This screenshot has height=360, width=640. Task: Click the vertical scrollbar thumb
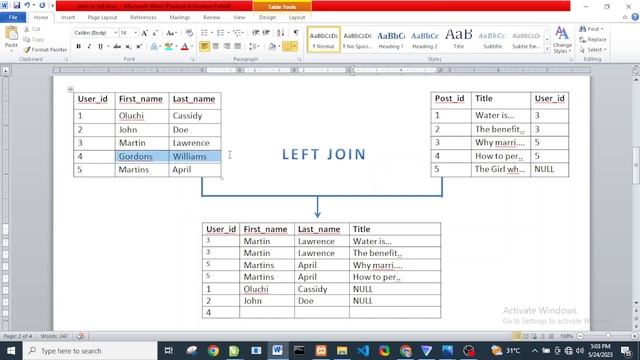coord(636,166)
